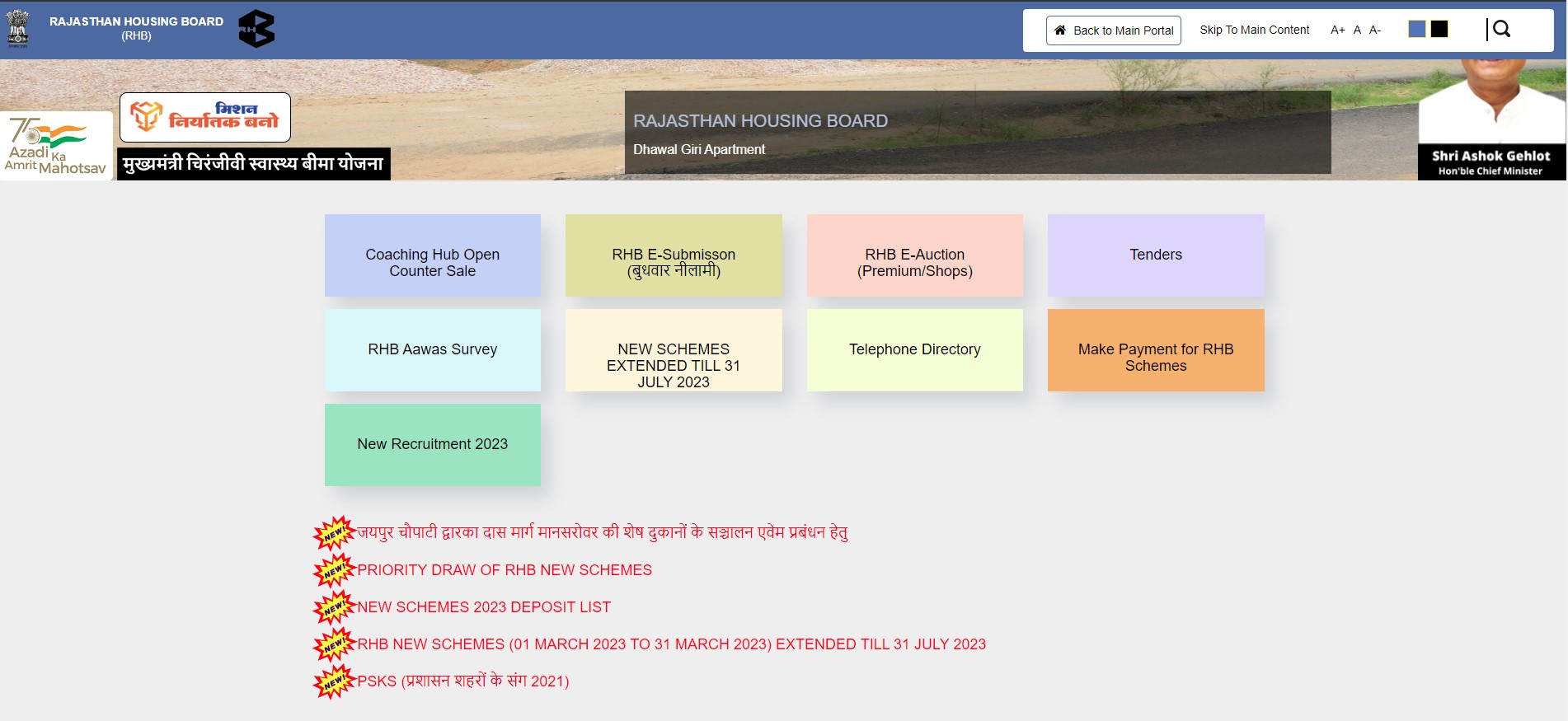Image resolution: width=1568 pixels, height=721 pixels.
Task: Click the Skip To Main Content link
Action: point(1254,30)
